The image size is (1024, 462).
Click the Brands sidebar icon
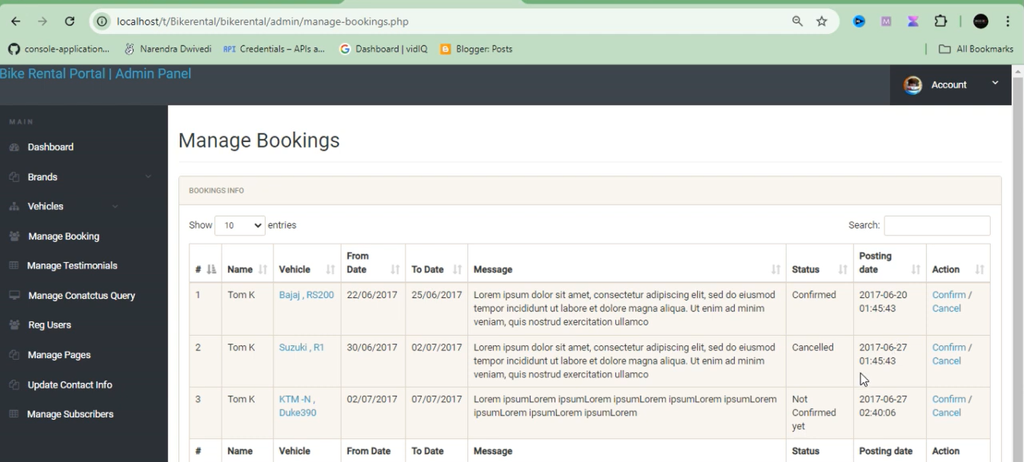point(14,177)
